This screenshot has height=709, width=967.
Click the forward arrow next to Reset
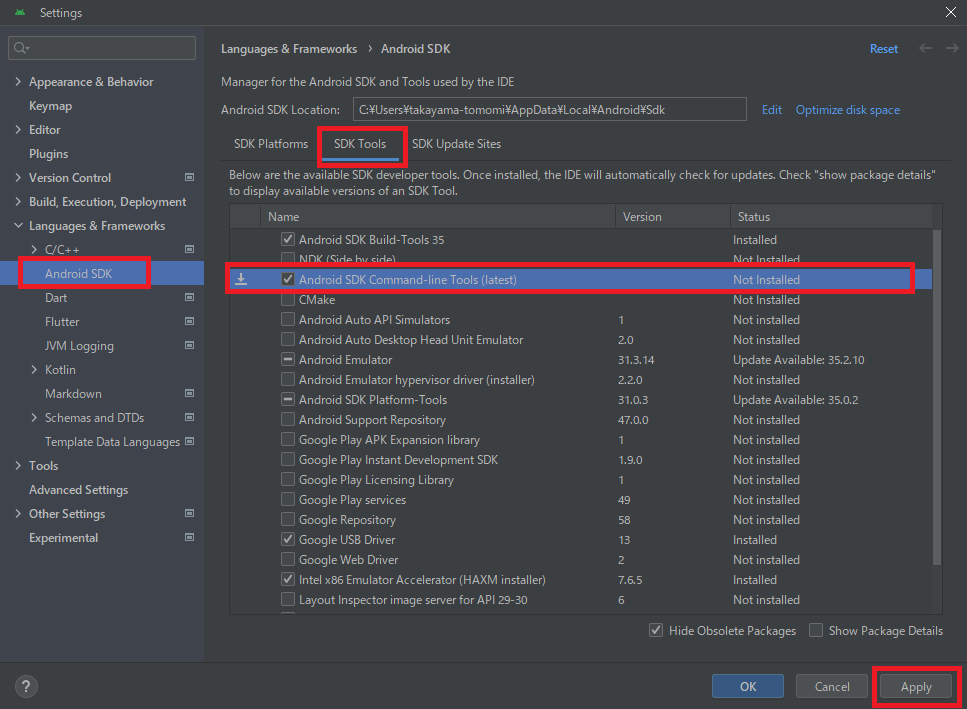[952, 48]
